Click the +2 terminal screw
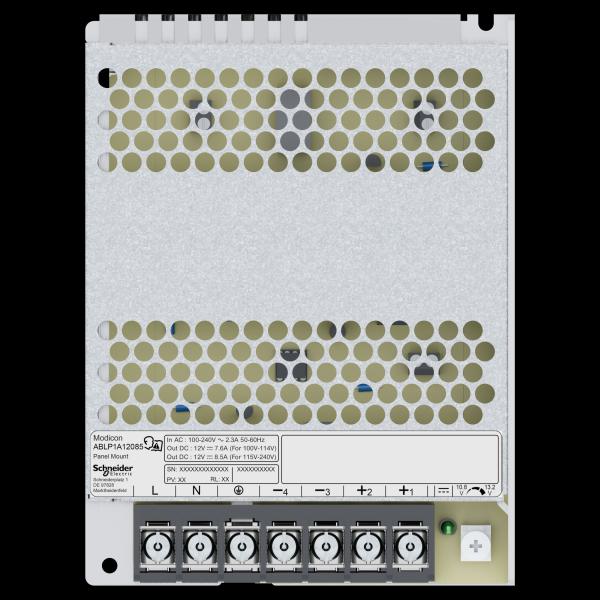Image resolution: width=600 pixels, height=600 pixels. (x=364, y=547)
